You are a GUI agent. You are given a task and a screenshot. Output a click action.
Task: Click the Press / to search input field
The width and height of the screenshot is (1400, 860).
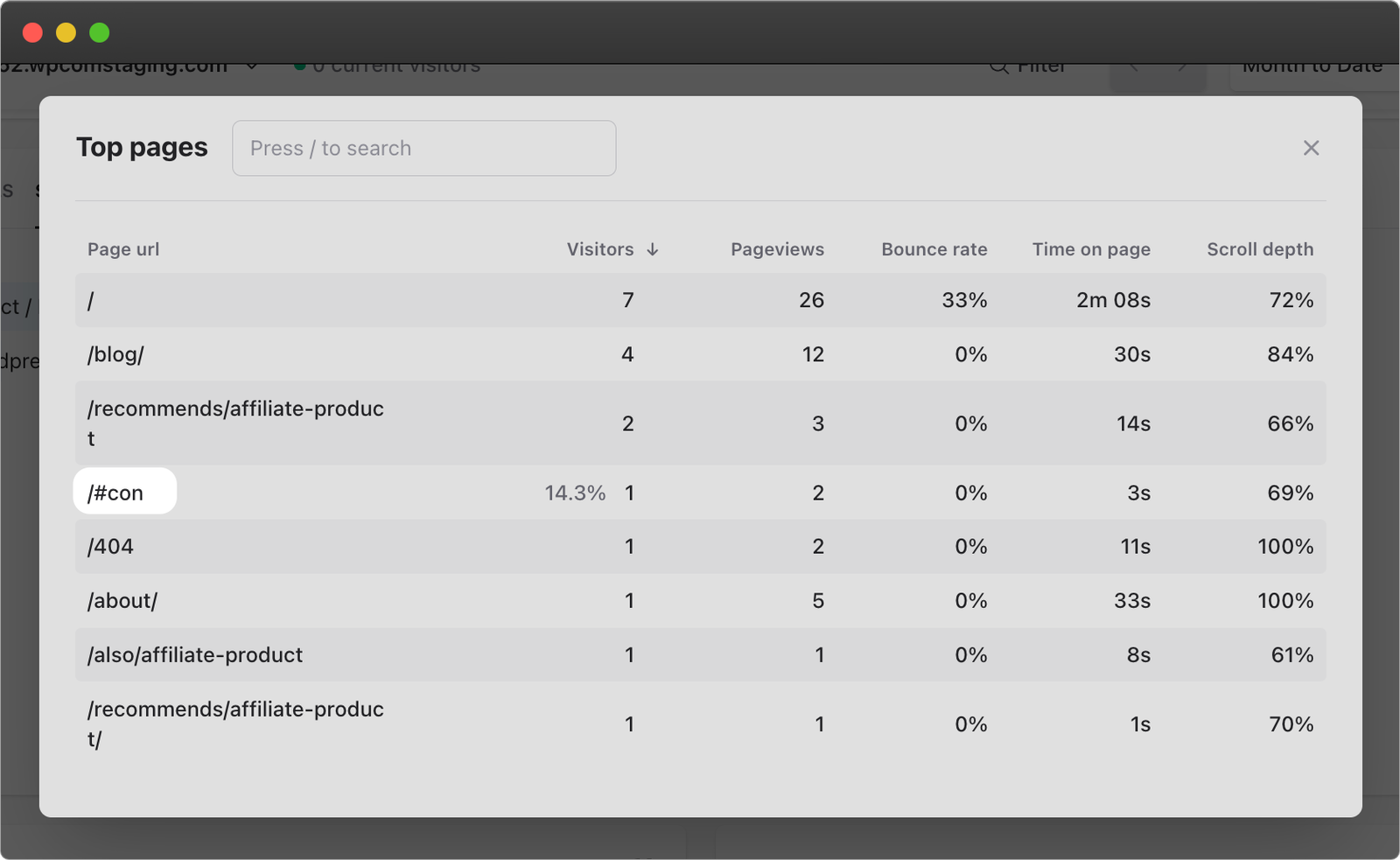click(423, 148)
